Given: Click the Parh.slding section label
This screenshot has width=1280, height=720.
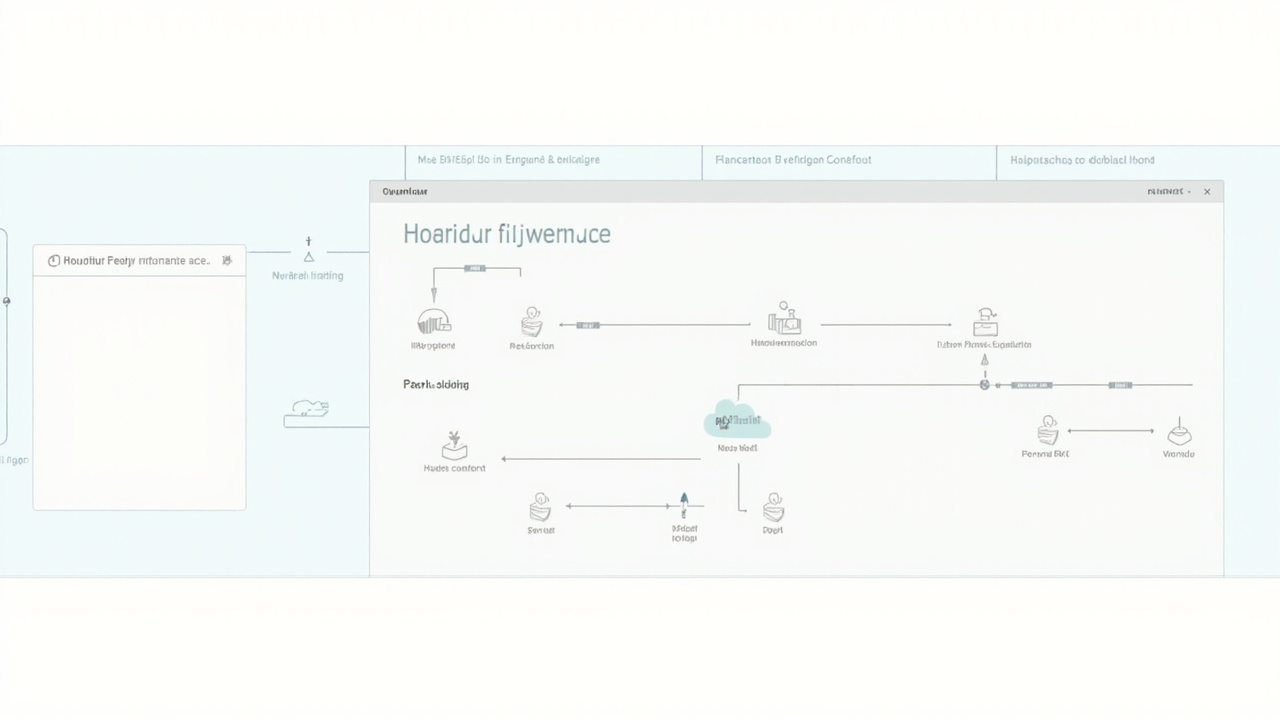Looking at the screenshot, I should coord(436,384).
